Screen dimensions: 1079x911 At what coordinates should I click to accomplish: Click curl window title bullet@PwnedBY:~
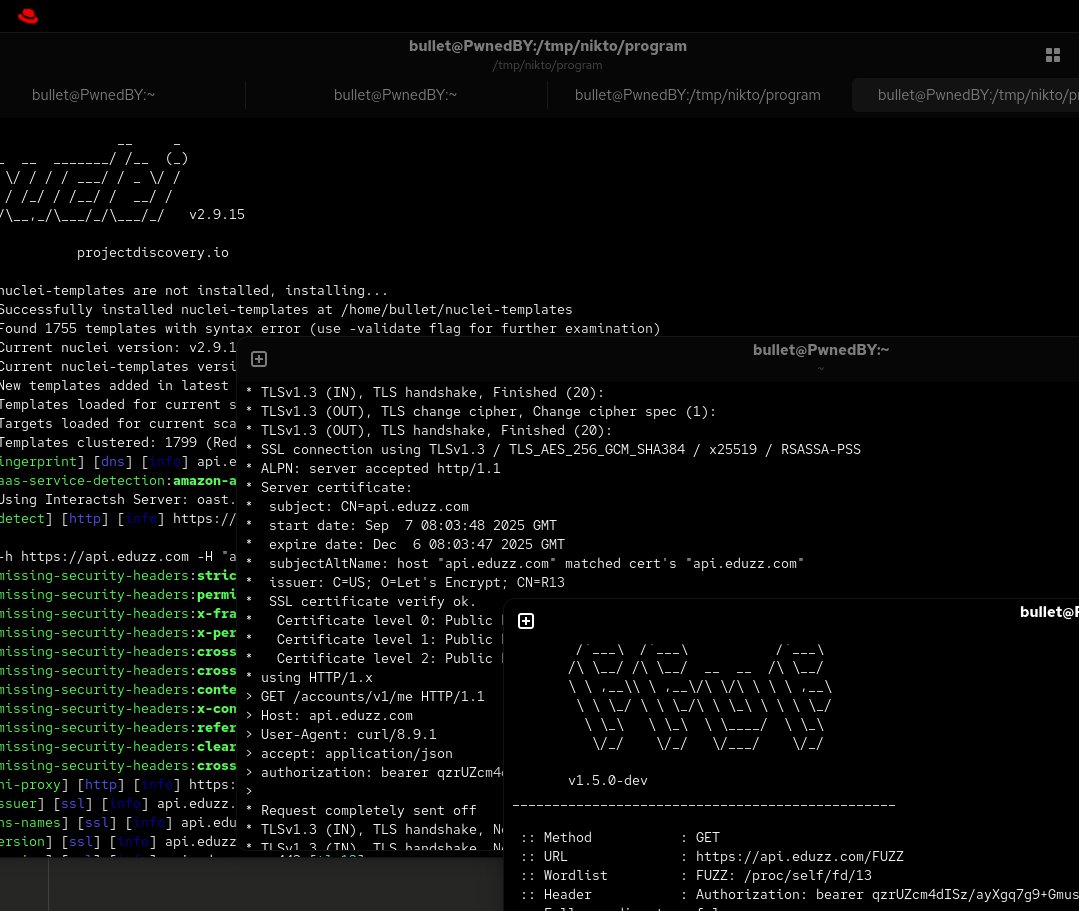pos(821,350)
